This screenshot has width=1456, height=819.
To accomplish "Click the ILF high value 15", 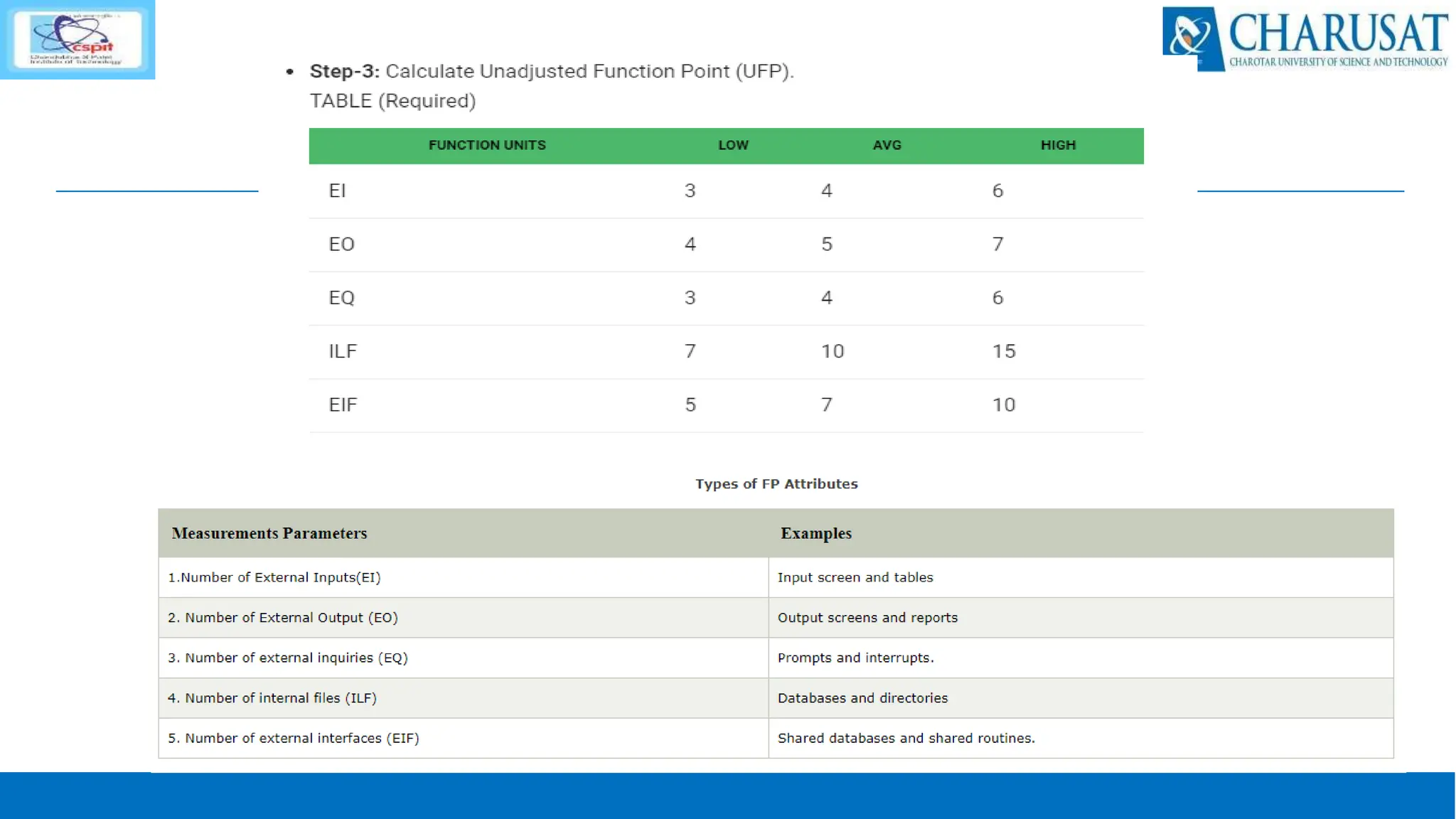I will pyautogui.click(x=1004, y=351).
